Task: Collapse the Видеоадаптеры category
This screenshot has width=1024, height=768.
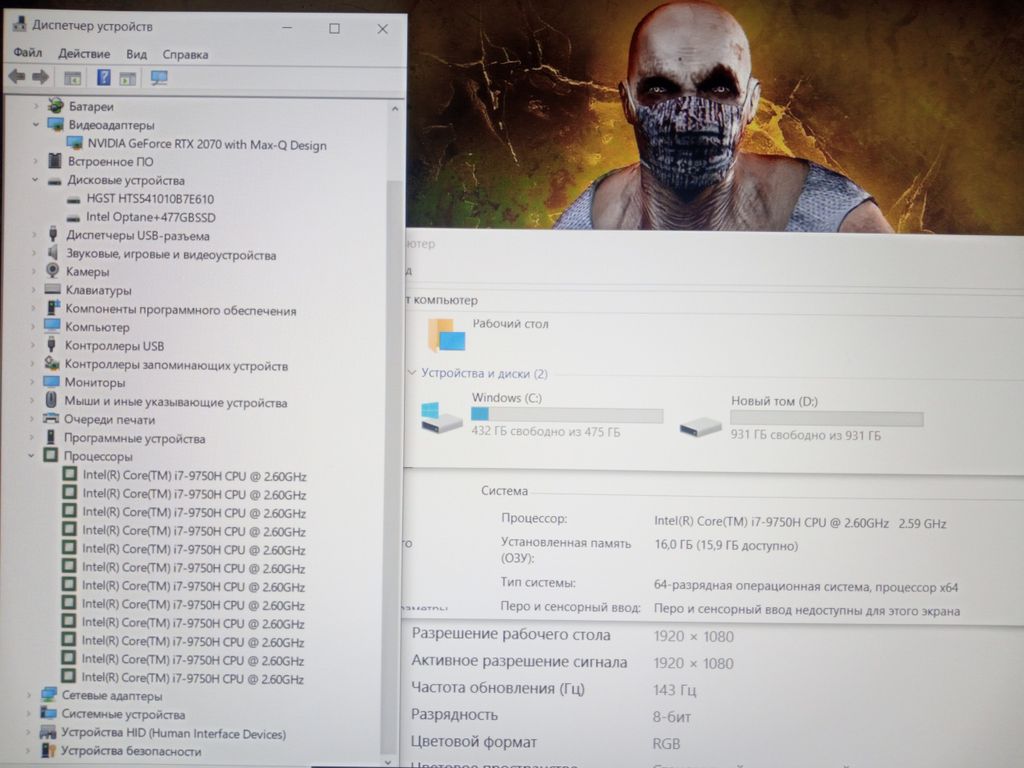Action: [x=37, y=124]
